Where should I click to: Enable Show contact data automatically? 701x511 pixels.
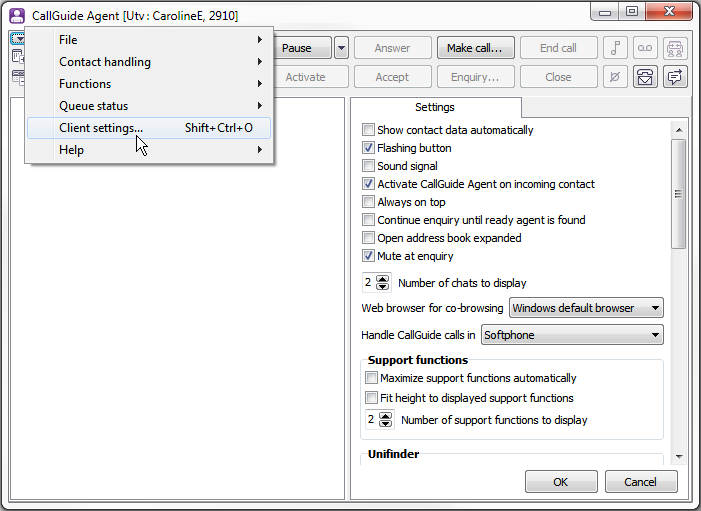(368, 130)
